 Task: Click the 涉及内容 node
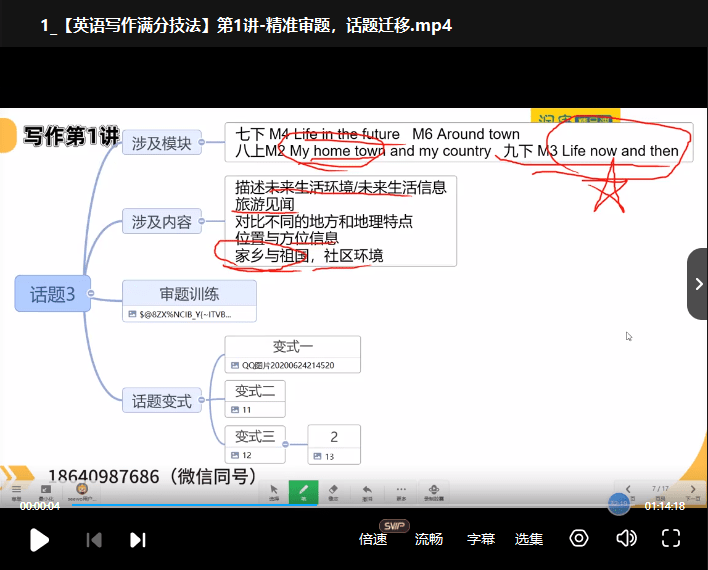[x=162, y=221]
